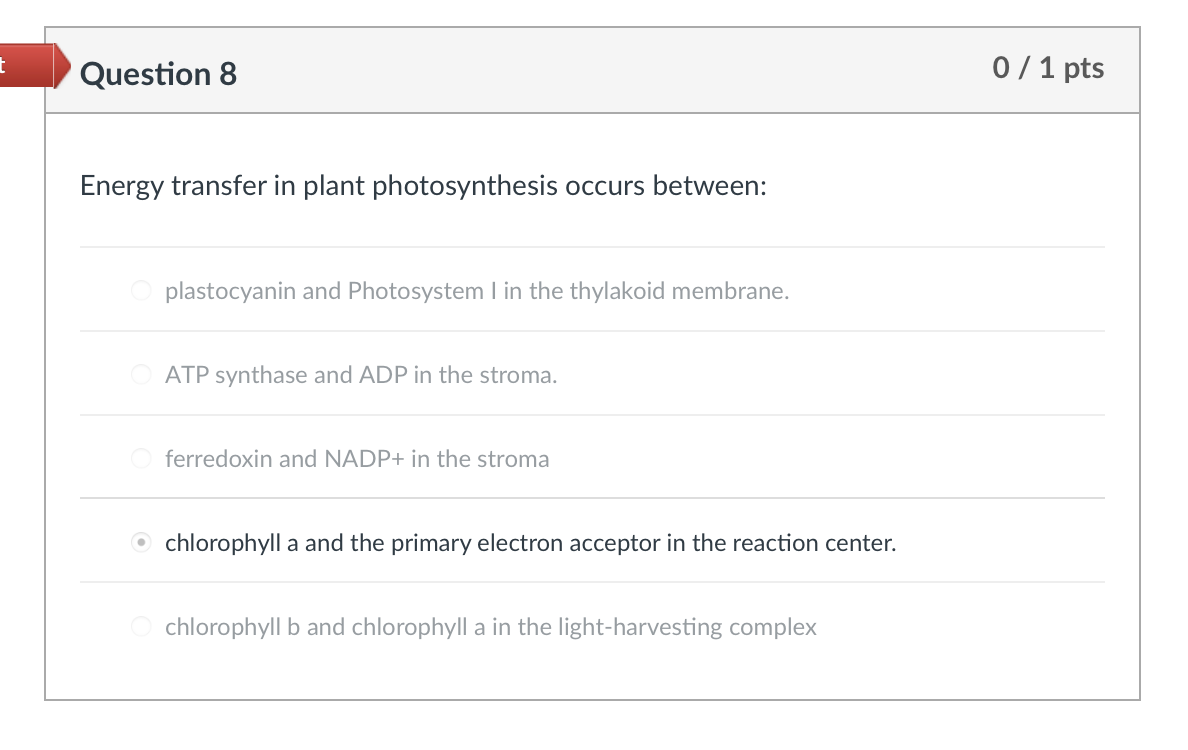The image size is (1188, 750).
Task: Pick the ferredoxin and NADP+ radio button
Action: click(x=142, y=460)
